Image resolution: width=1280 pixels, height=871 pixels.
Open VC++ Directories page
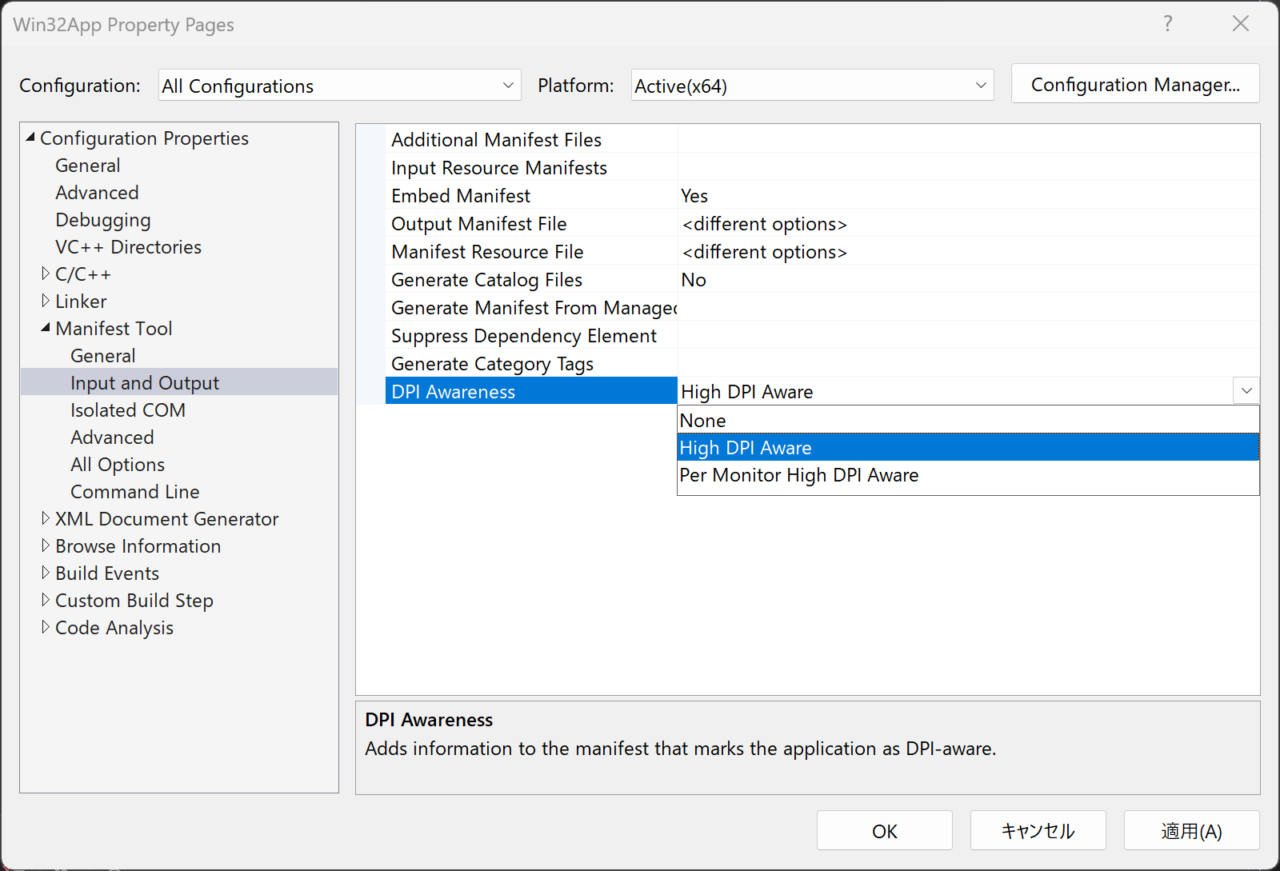[128, 247]
